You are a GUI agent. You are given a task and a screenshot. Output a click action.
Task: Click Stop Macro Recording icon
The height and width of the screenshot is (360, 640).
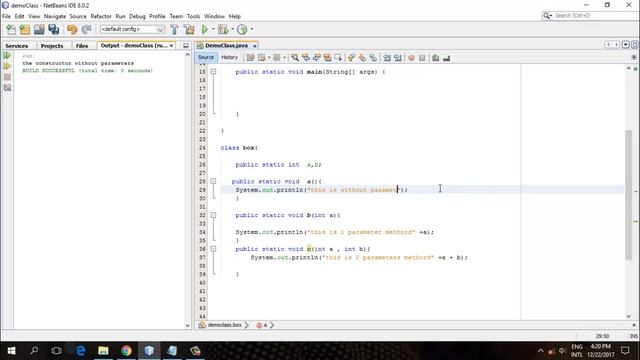pos(422,58)
